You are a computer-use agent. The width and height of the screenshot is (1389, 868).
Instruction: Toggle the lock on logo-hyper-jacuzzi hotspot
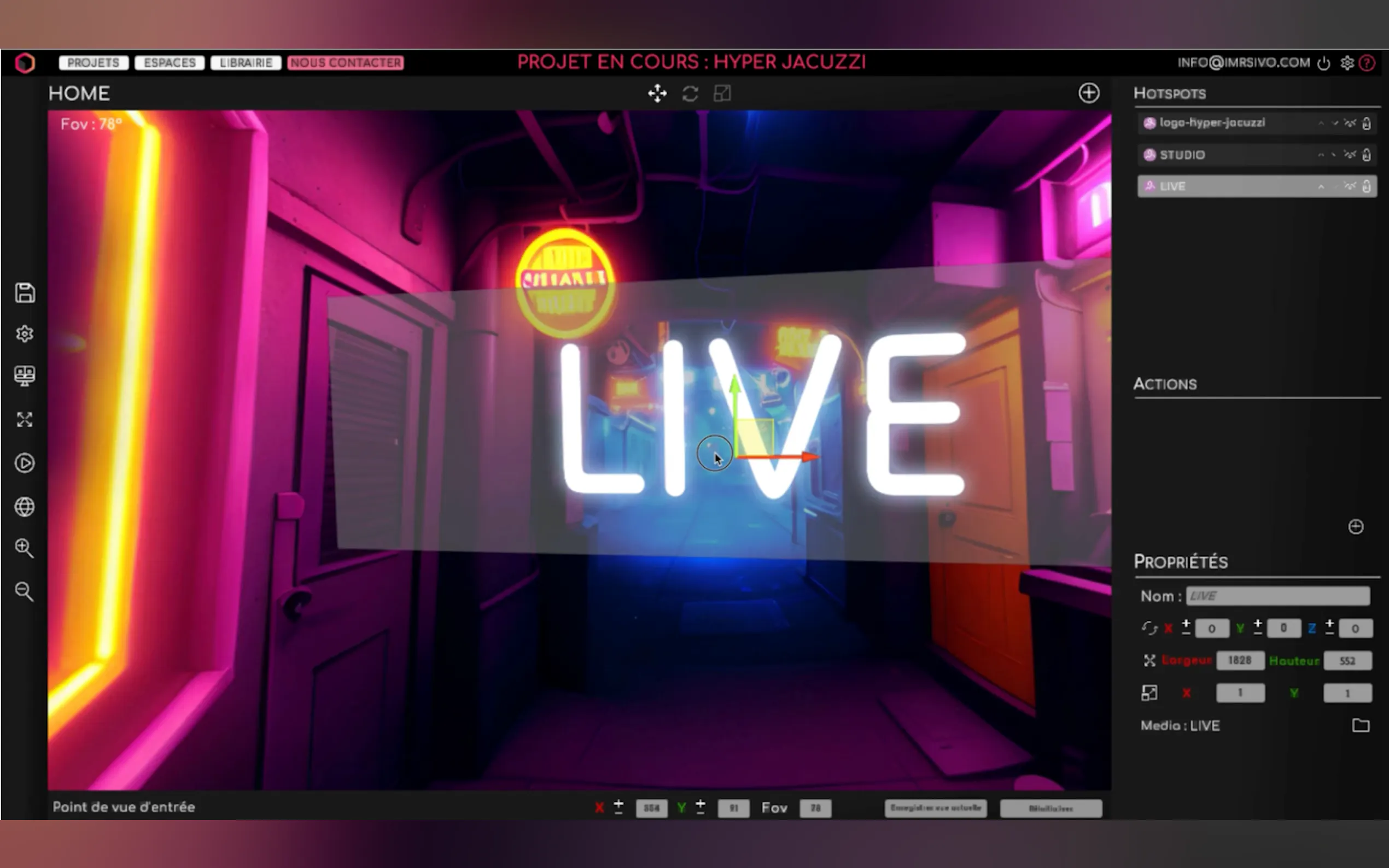click(x=1367, y=124)
